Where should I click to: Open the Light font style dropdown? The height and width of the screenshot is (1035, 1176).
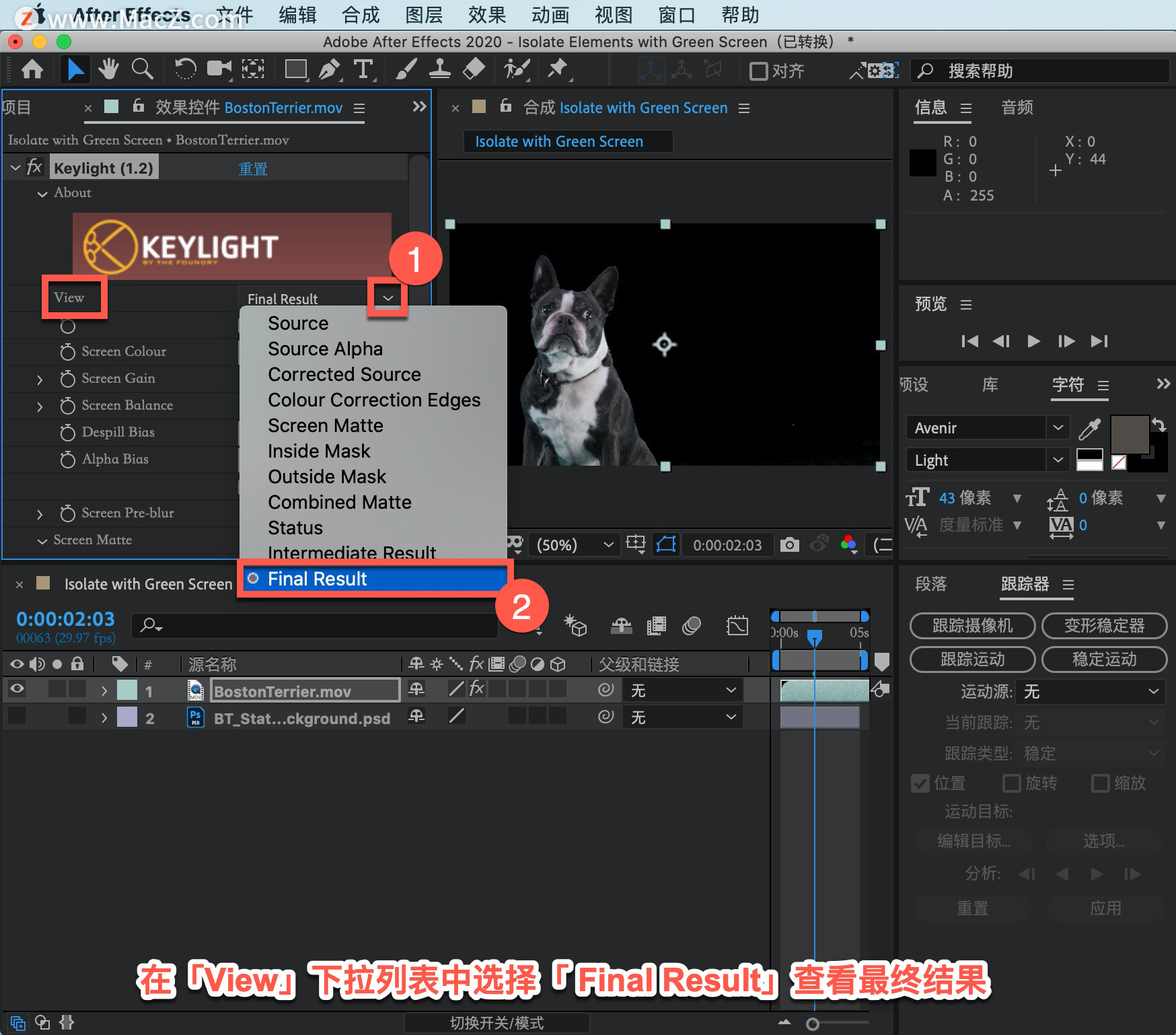1057,460
